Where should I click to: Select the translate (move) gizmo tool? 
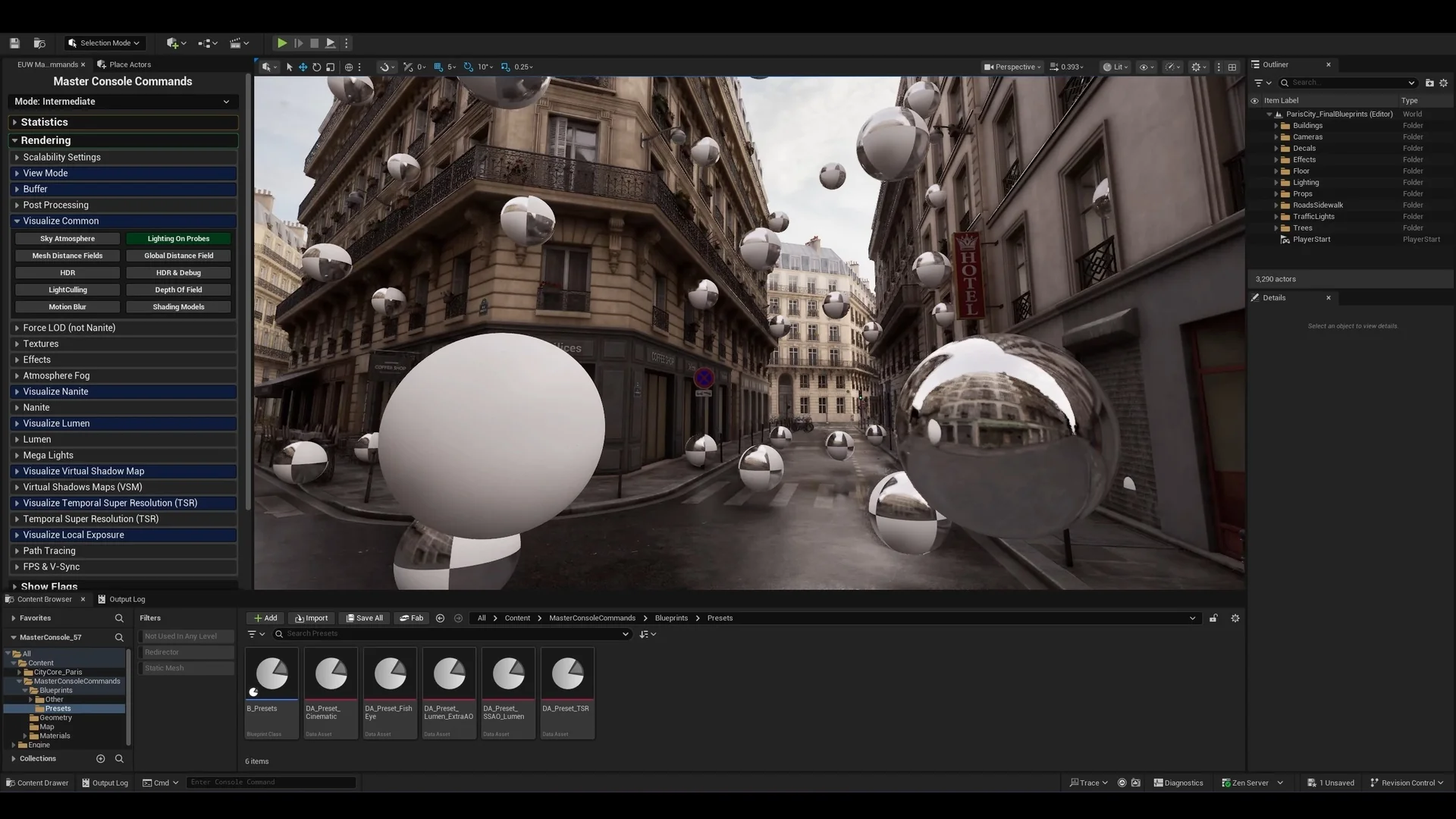(303, 67)
